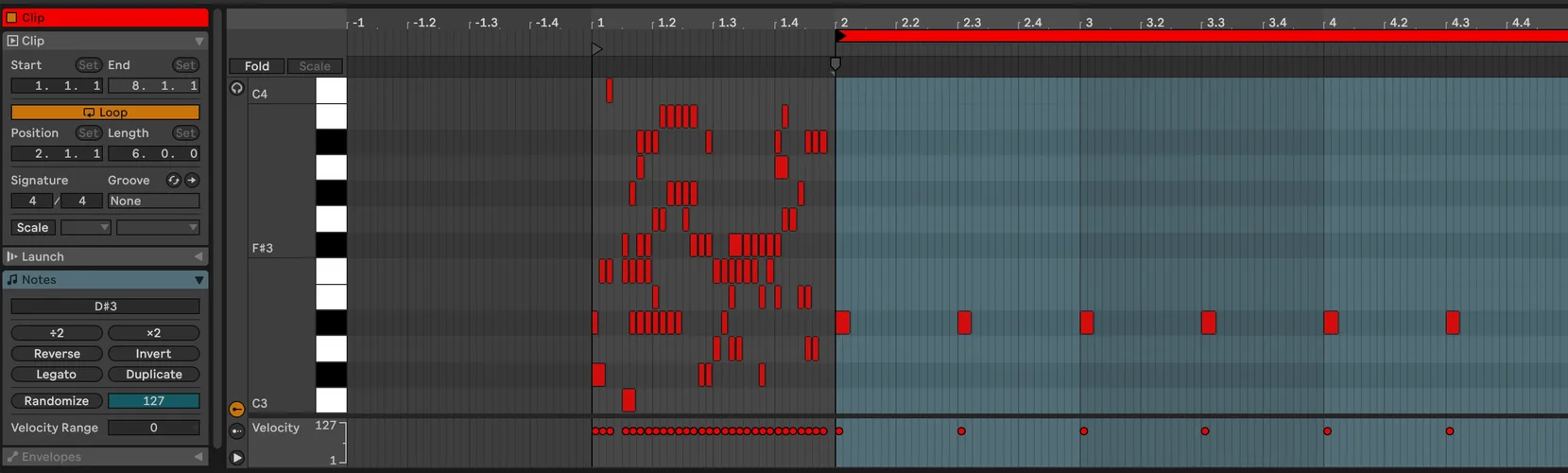
Task: Select the Start value field 1.1.1
Action: (x=57, y=85)
